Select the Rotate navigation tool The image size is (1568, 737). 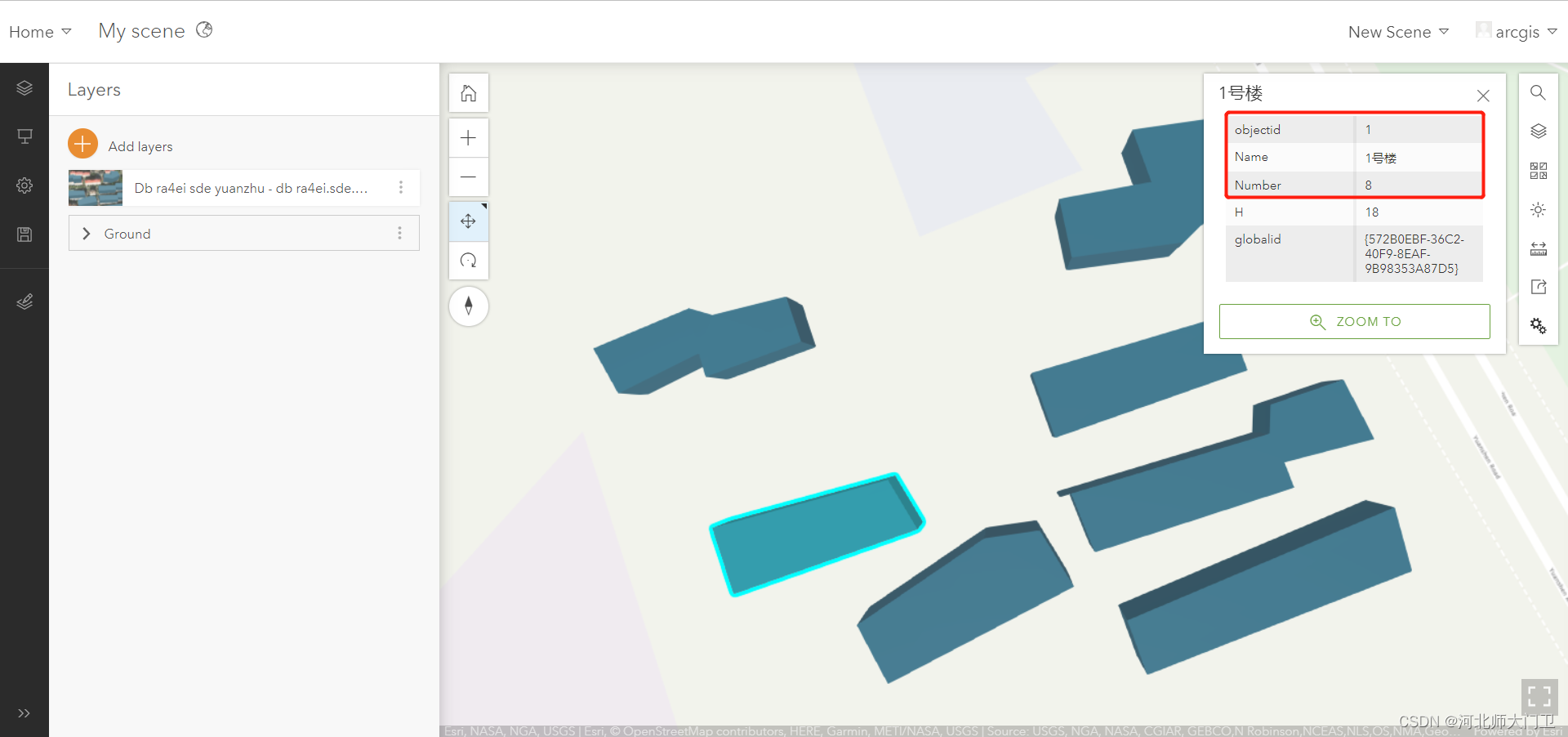[x=469, y=261]
